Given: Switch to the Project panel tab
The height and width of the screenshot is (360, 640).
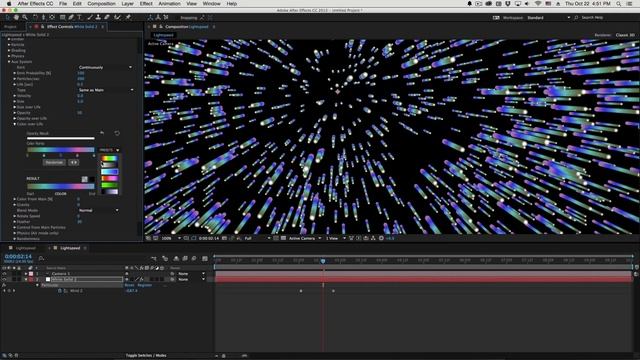Looking at the screenshot, I should (10, 27).
